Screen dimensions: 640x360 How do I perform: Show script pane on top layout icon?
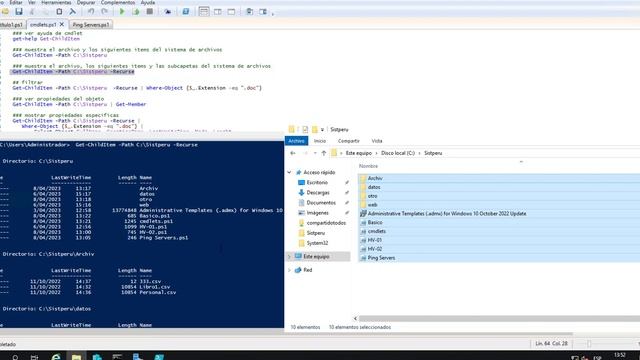[x=204, y=11]
